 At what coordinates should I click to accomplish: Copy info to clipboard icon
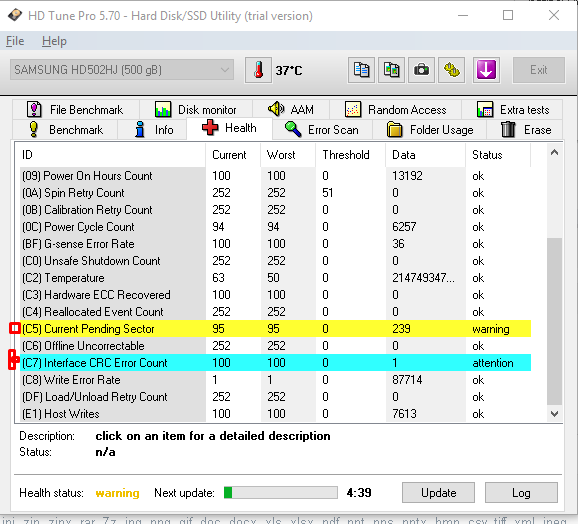tap(361, 70)
